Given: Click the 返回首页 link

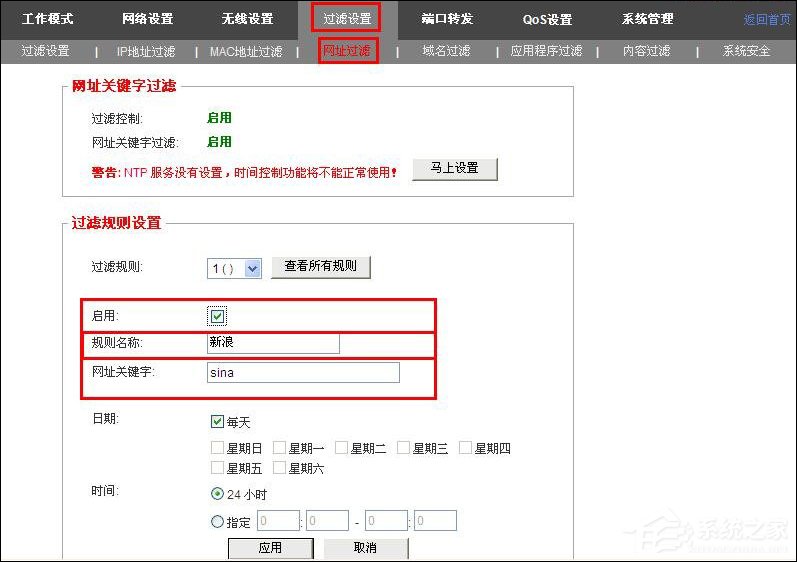Looking at the screenshot, I should pos(767,20).
